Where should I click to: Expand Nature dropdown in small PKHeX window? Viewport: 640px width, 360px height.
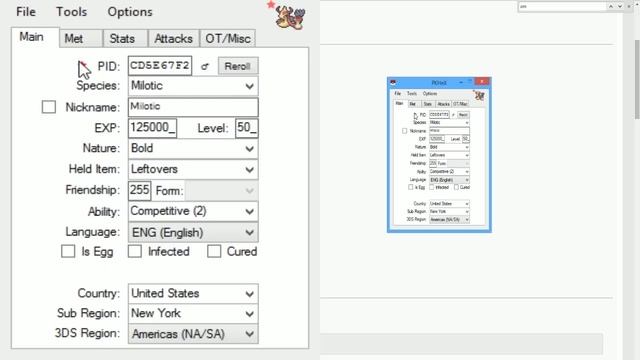(x=449, y=147)
